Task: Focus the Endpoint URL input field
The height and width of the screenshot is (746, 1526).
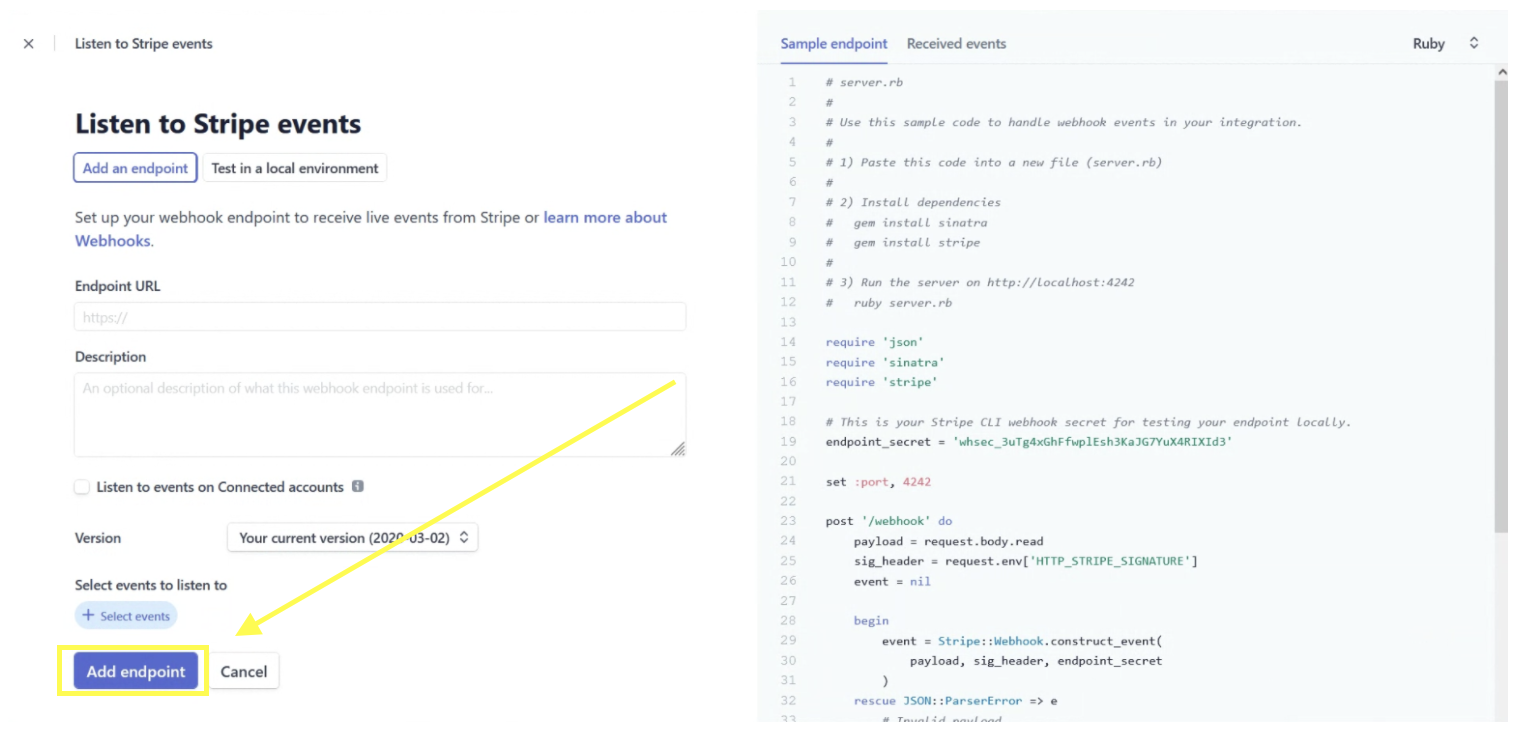Action: tap(380, 317)
